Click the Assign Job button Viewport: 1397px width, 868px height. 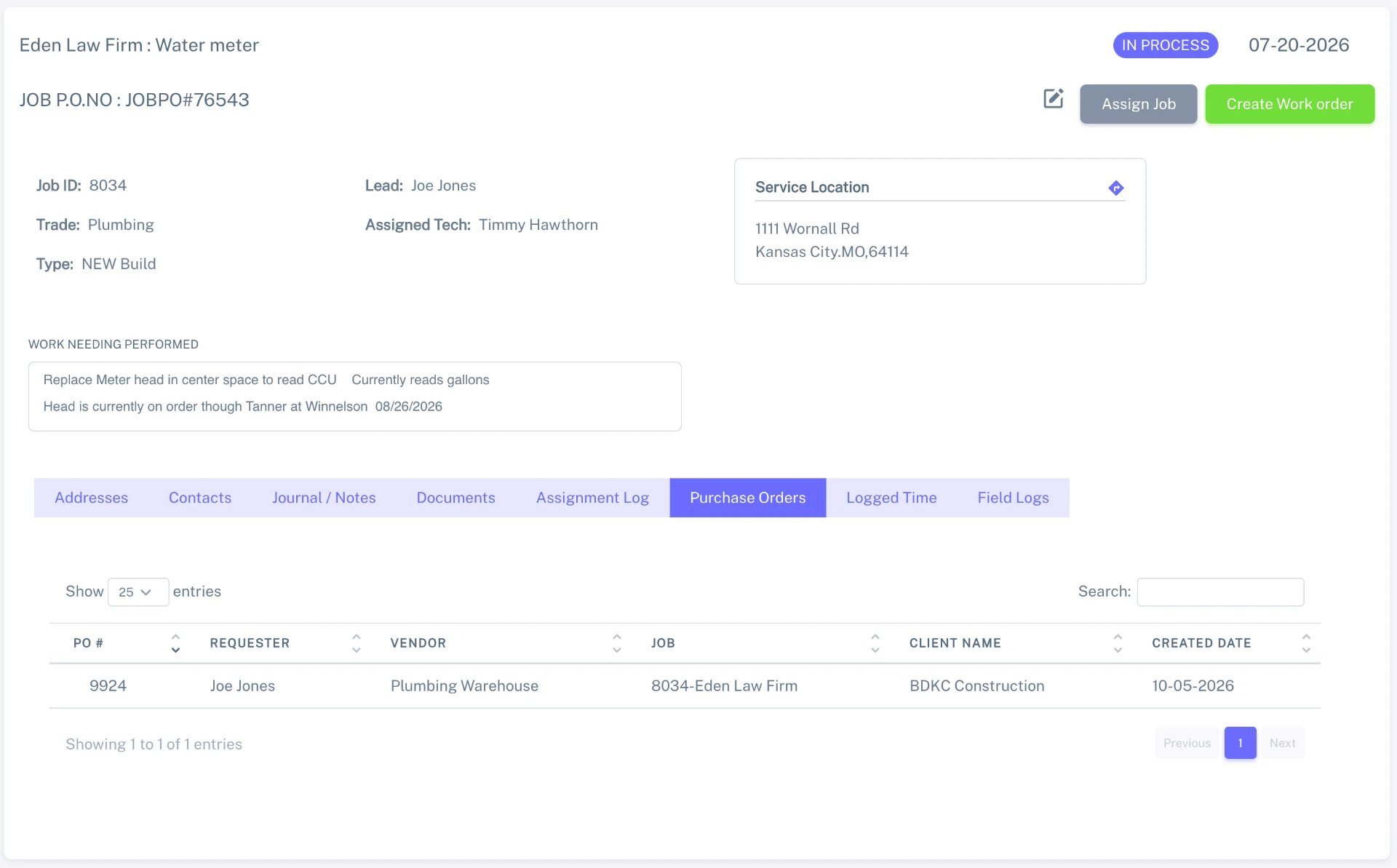pyautogui.click(x=1138, y=104)
